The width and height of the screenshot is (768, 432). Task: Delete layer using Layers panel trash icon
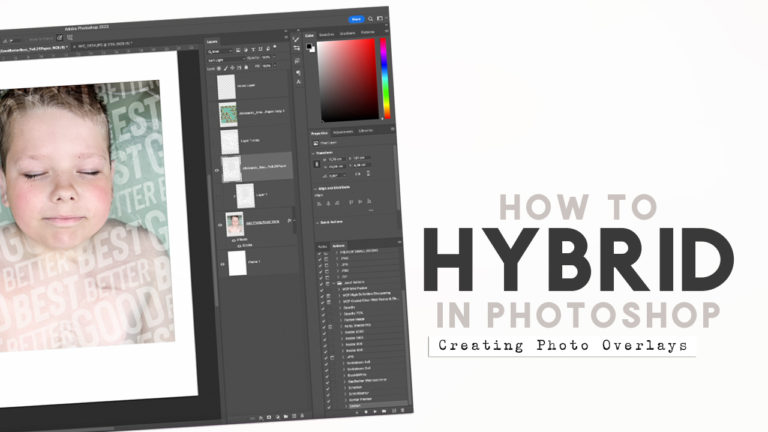[302, 415]
